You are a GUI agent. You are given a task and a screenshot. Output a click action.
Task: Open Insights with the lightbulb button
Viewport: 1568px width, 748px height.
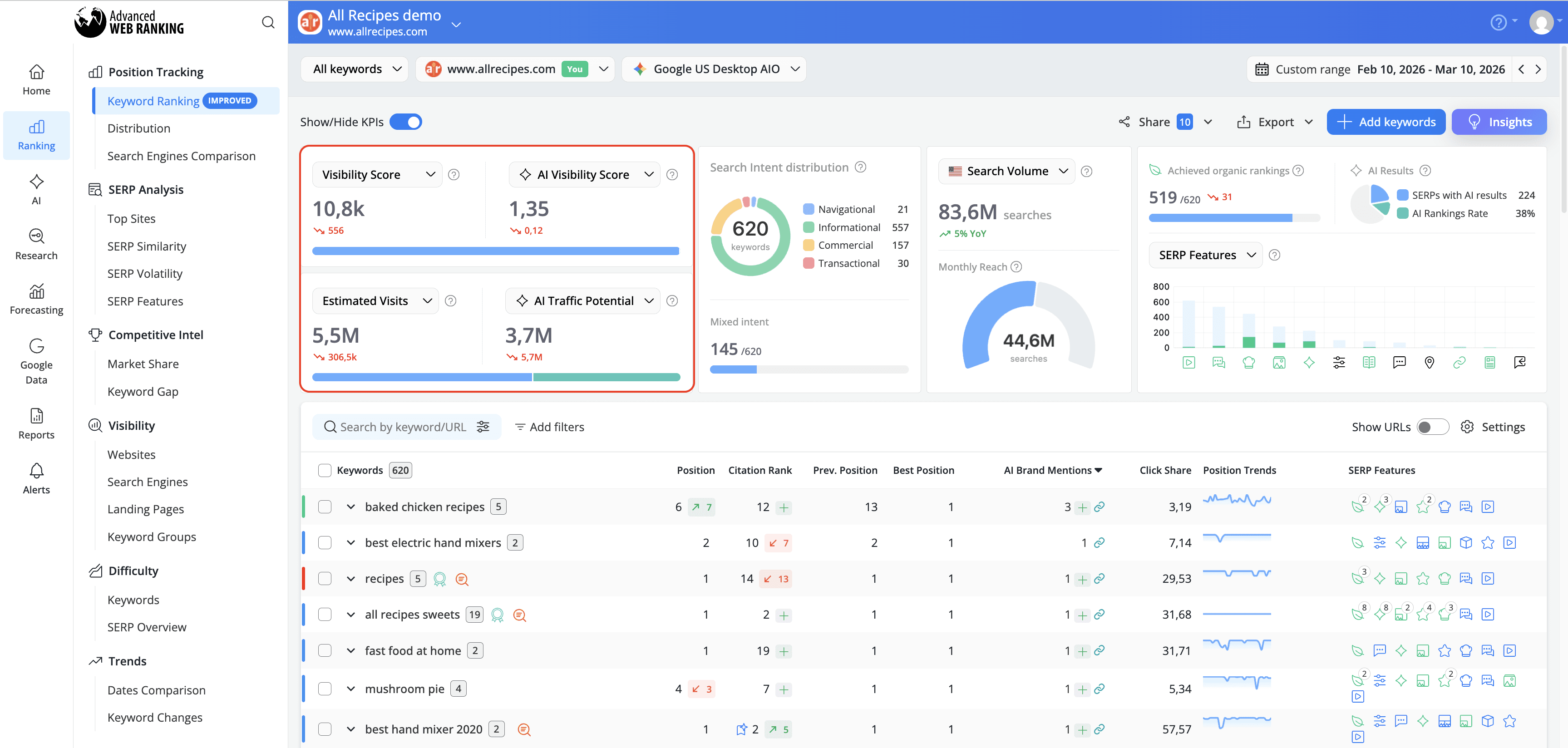pos(1499,122)
